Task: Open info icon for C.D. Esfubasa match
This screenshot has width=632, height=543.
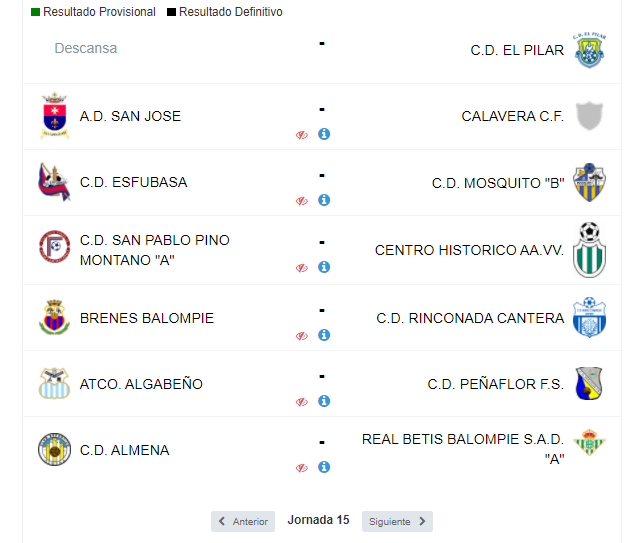Action: [x=324, y=200]
